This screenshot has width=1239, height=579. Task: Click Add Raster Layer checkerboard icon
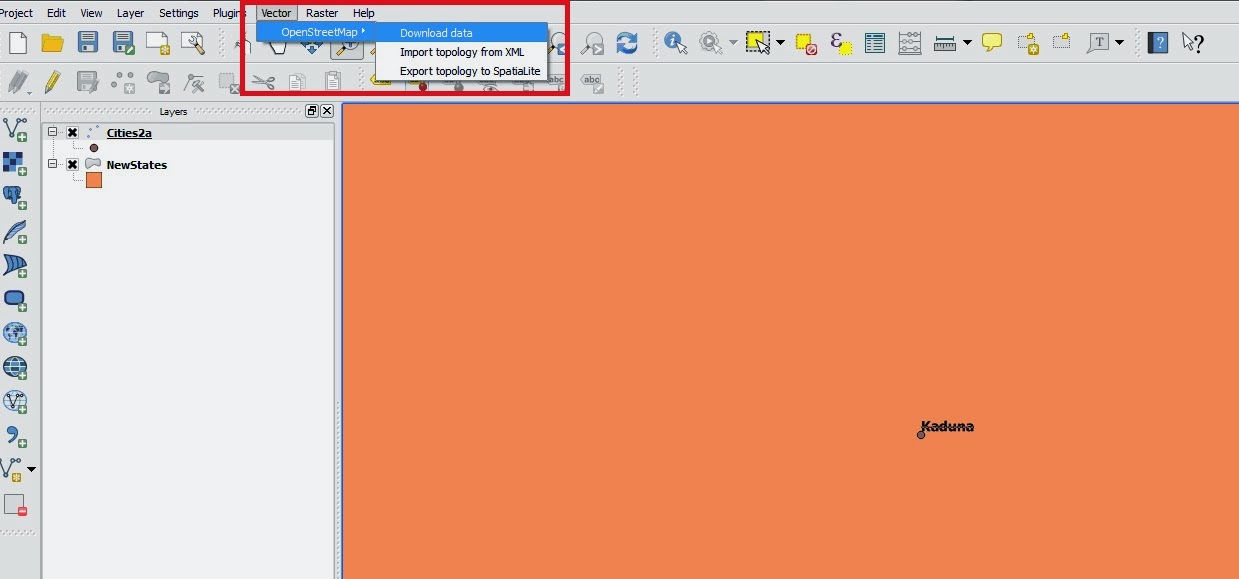(15, 163)
